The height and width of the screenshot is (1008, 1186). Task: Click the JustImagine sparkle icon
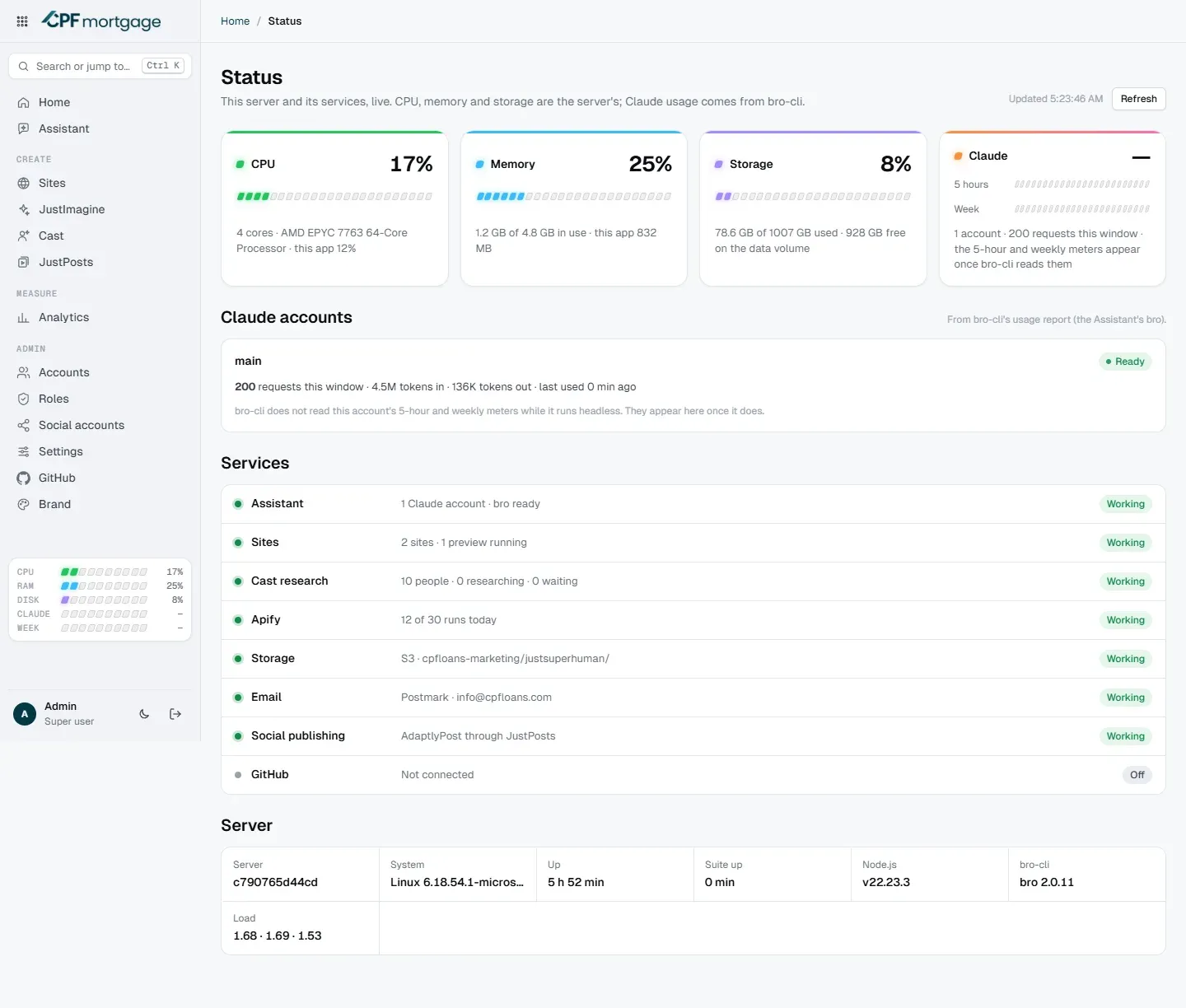click(24, 209)
